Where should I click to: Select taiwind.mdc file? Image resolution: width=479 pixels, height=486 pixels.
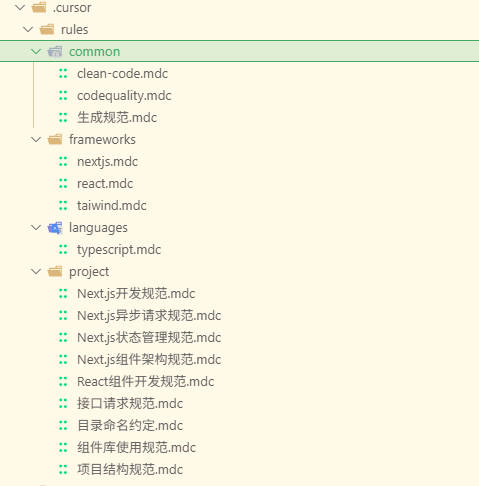[112, 206]
